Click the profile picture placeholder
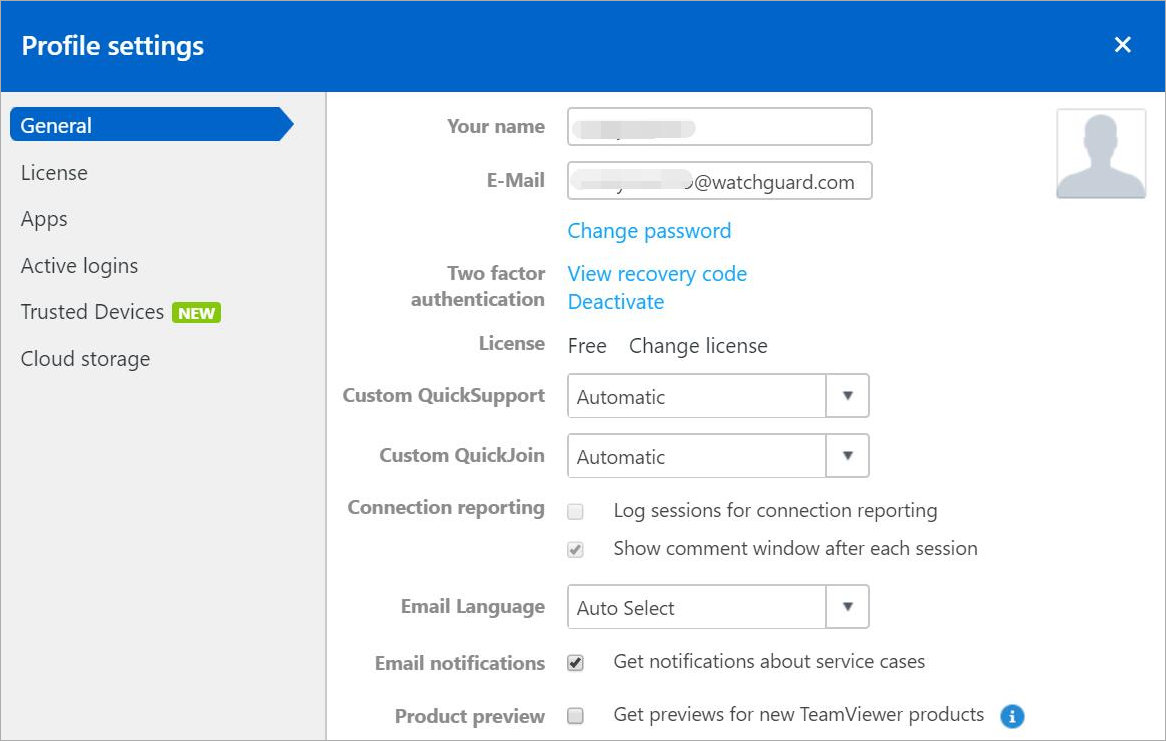Viewport: 1166px width, 741px height. click(x=1100, y=152)
